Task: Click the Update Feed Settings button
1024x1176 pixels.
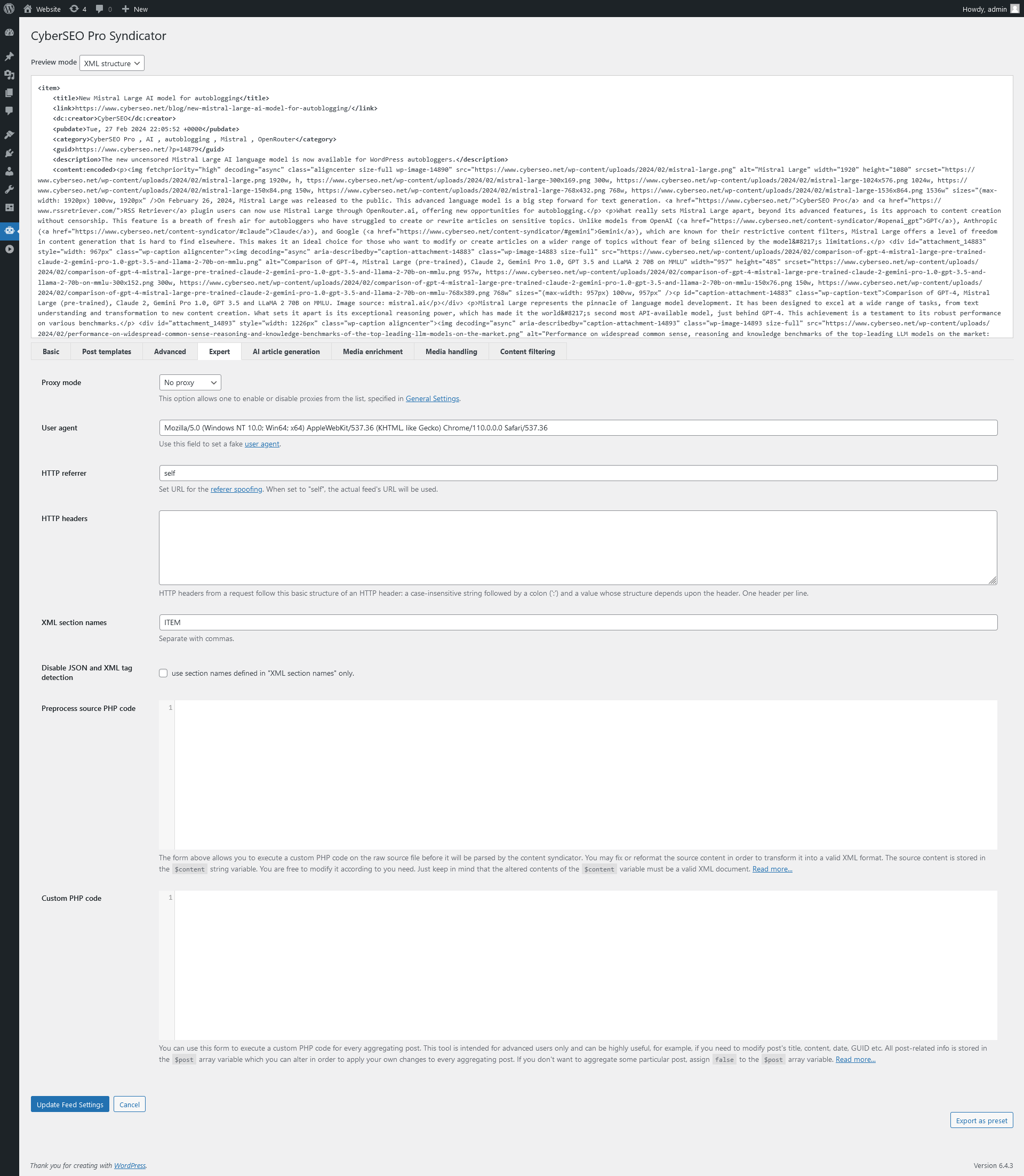Action: (x=70, y=1105)
